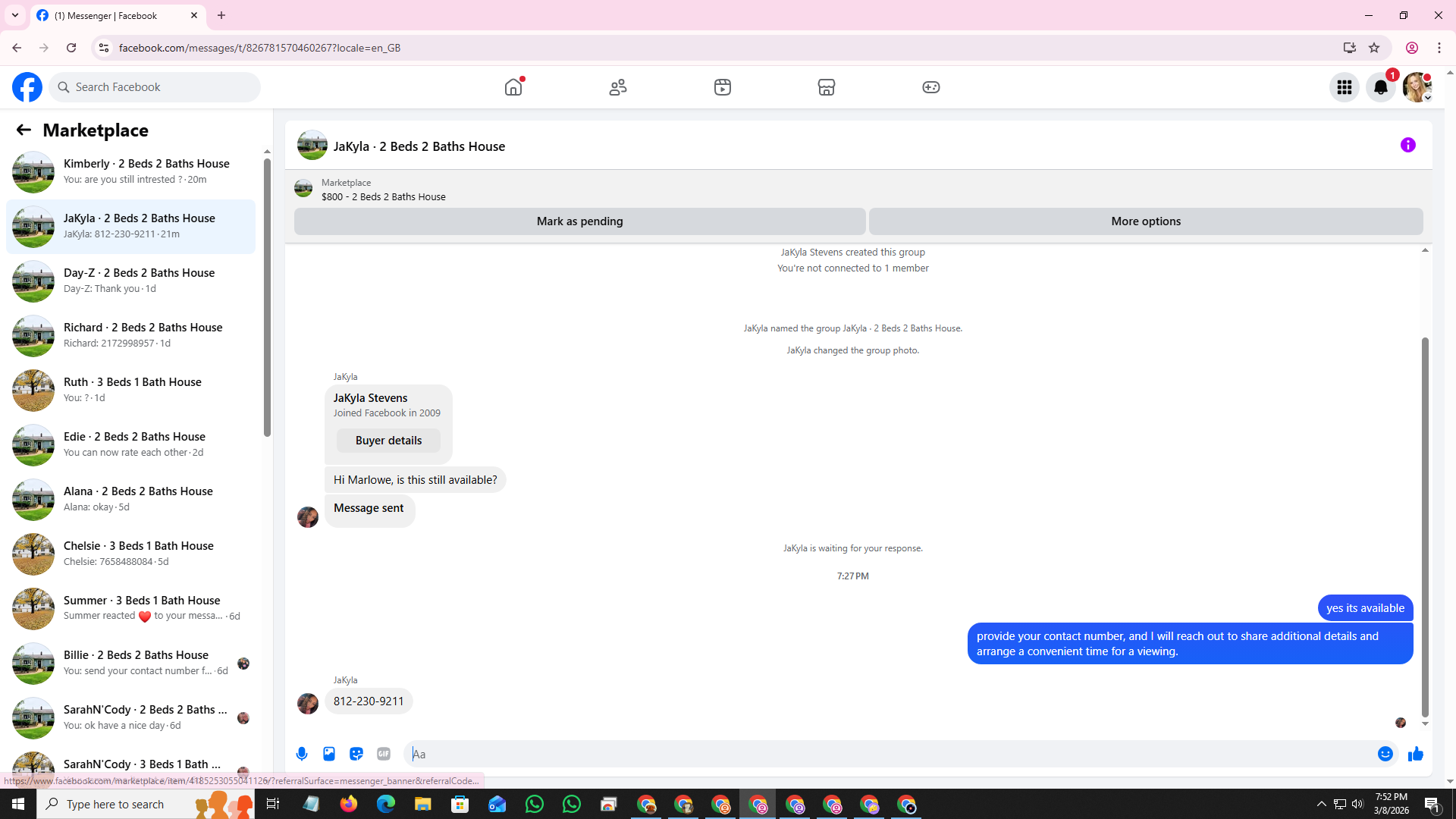Open the GIF picker icon
The image size is (1456, 819).
384,754
